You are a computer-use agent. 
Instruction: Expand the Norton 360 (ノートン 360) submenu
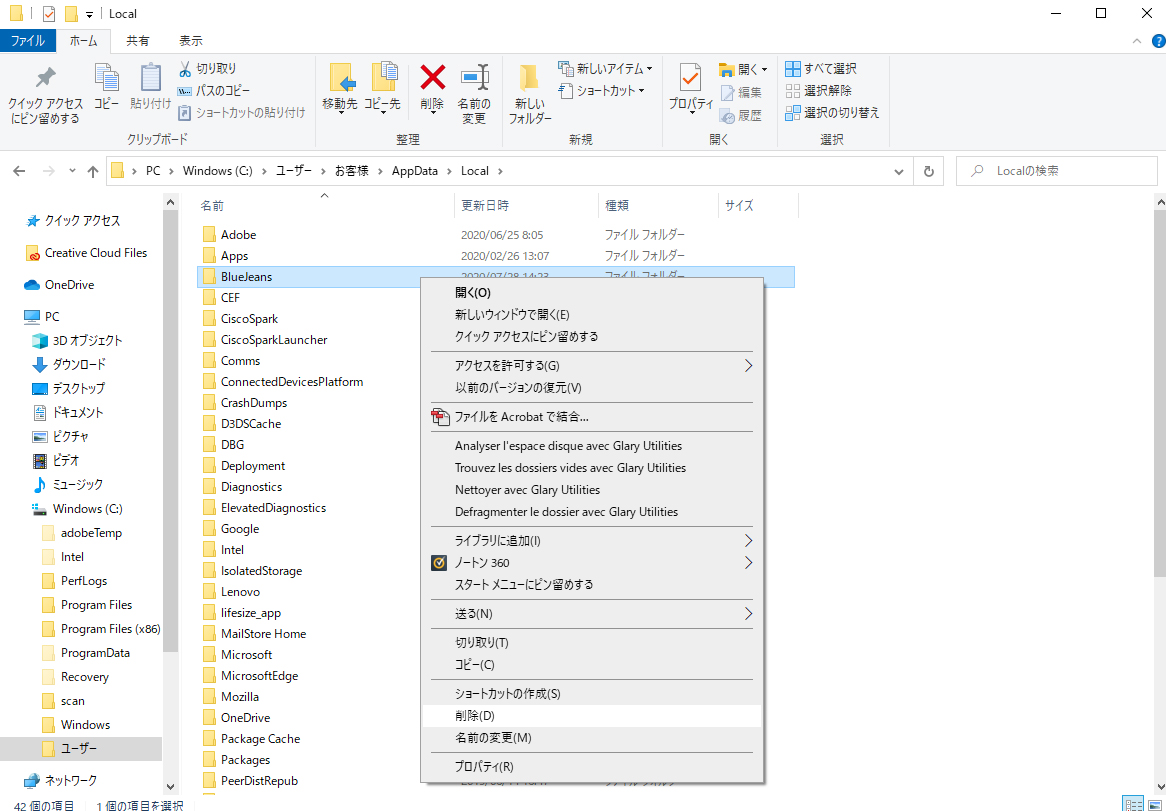click(x=592, y=563)
